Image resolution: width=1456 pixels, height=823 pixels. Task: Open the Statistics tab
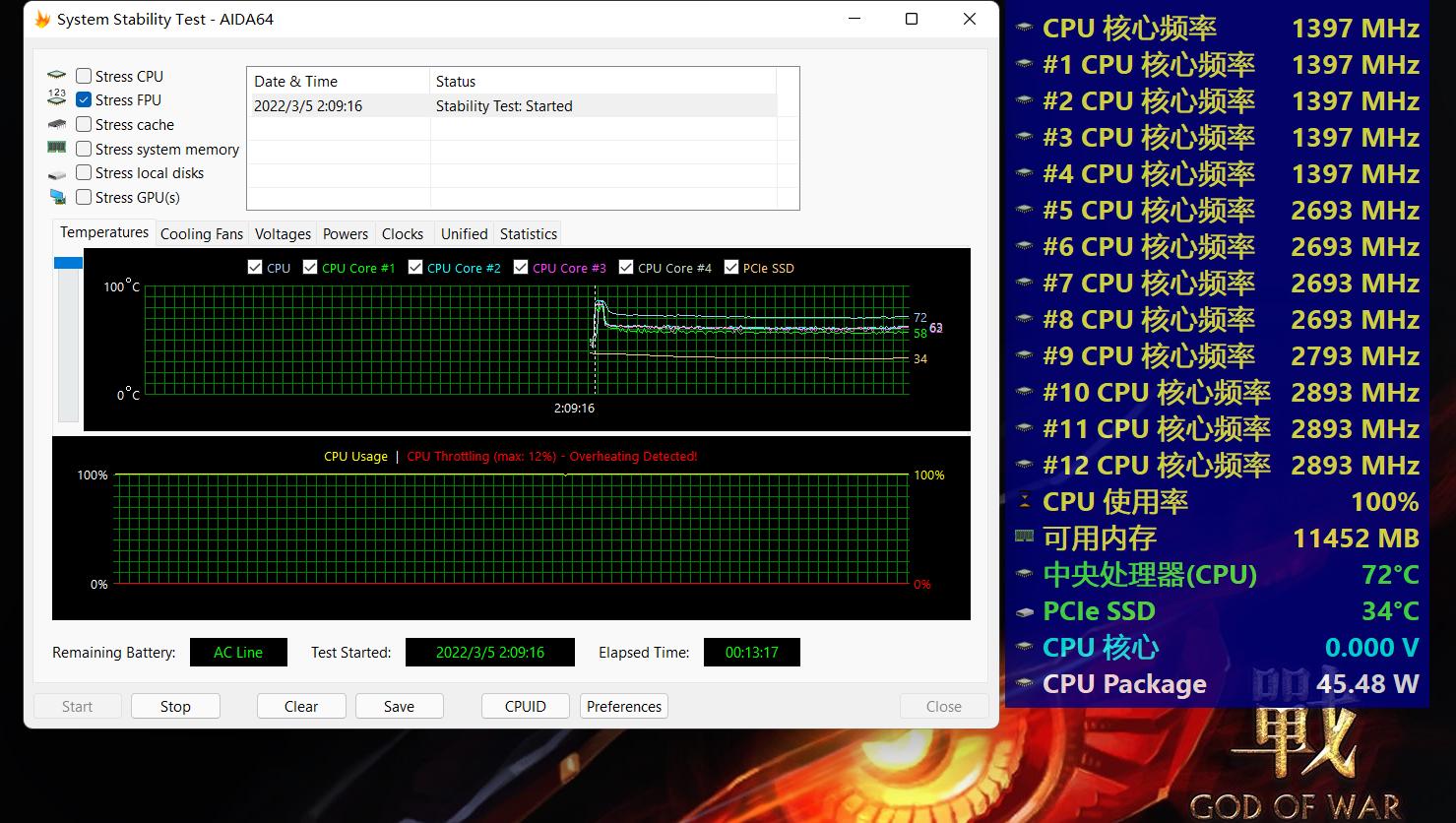pos(529,234)
